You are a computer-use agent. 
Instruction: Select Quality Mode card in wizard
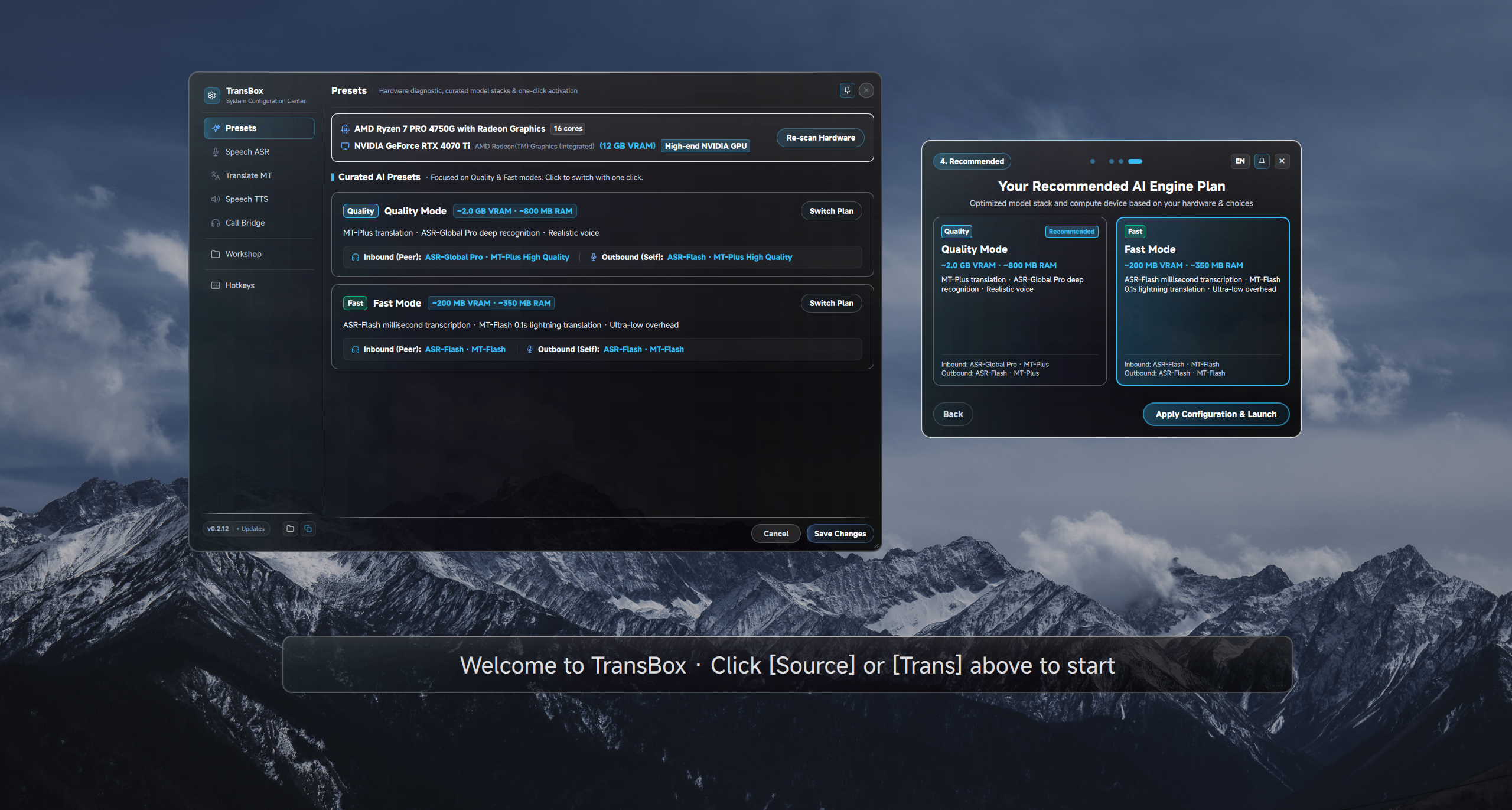(x=1019, y=301)
